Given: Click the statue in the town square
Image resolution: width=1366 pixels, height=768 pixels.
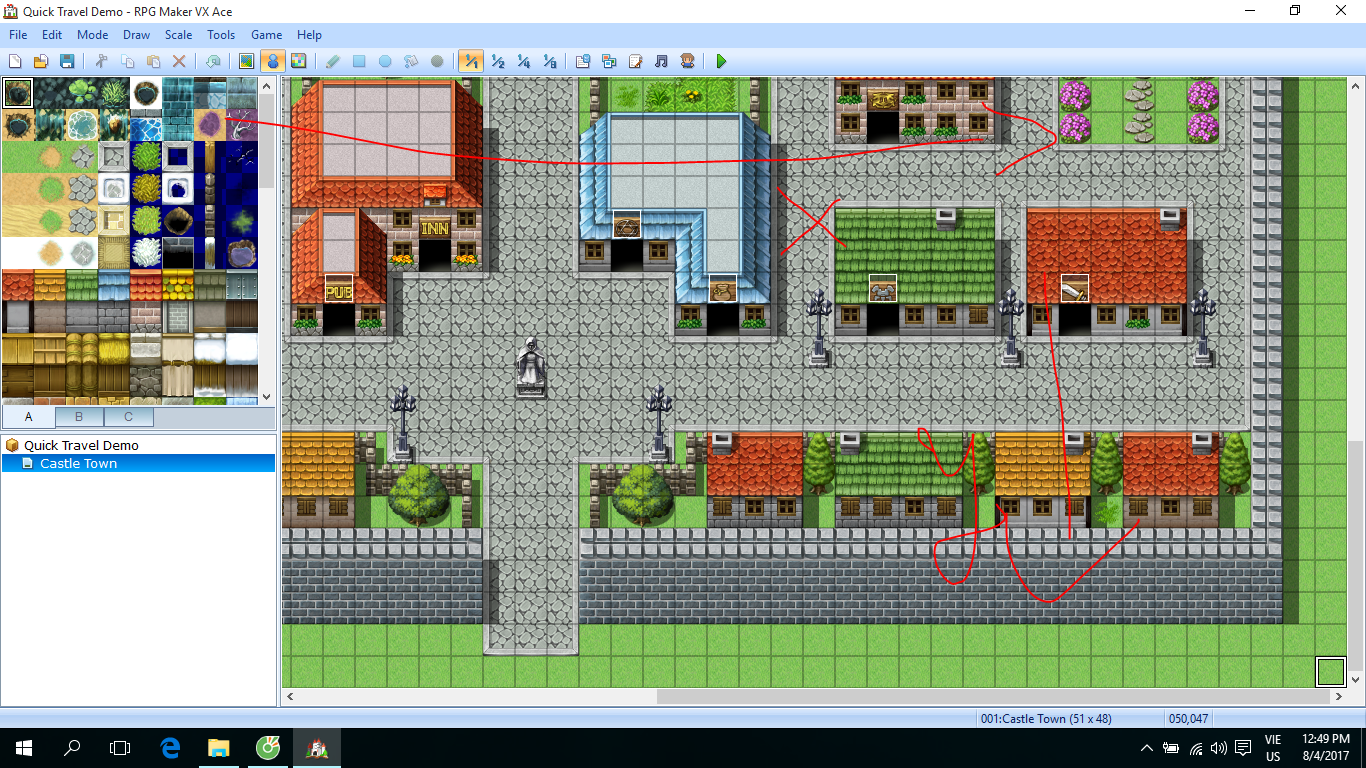Looking at the screenshot, I should pyautogui.click(x=531, y=366).
